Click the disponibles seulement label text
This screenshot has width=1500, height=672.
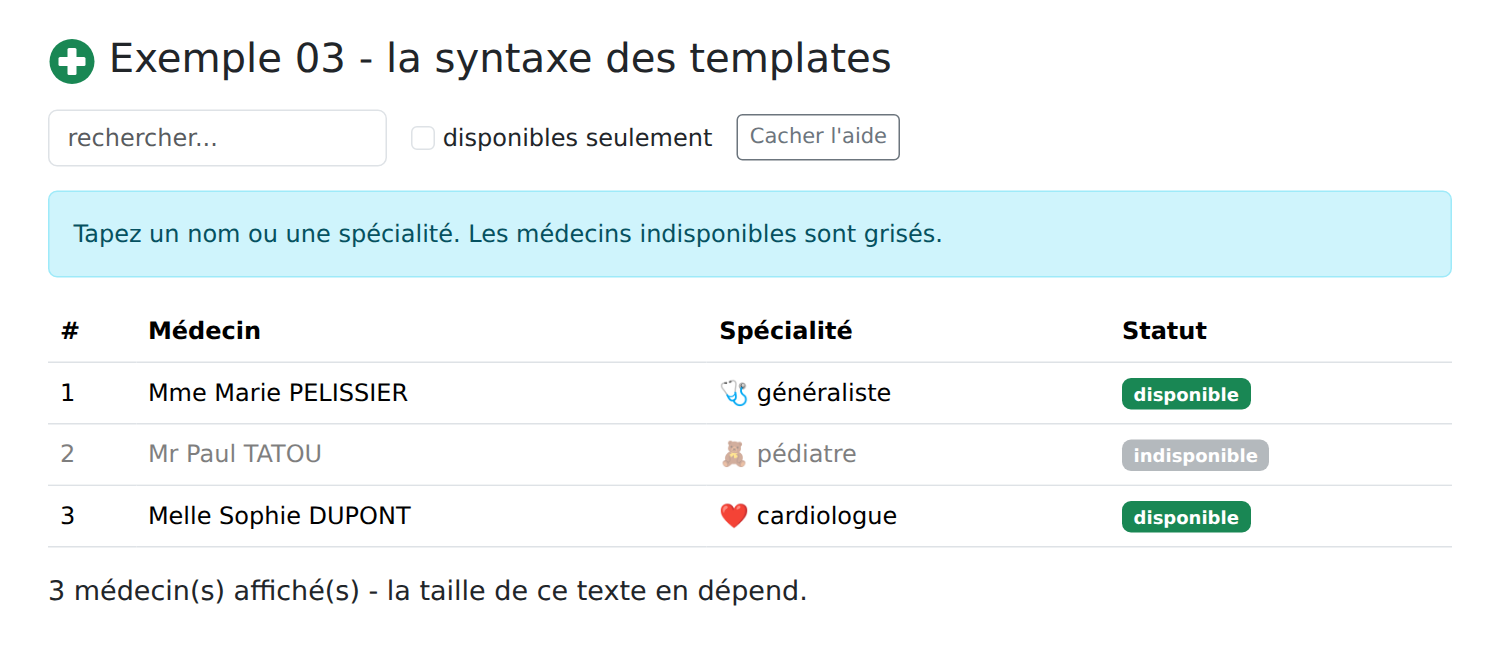click(578, 138)
